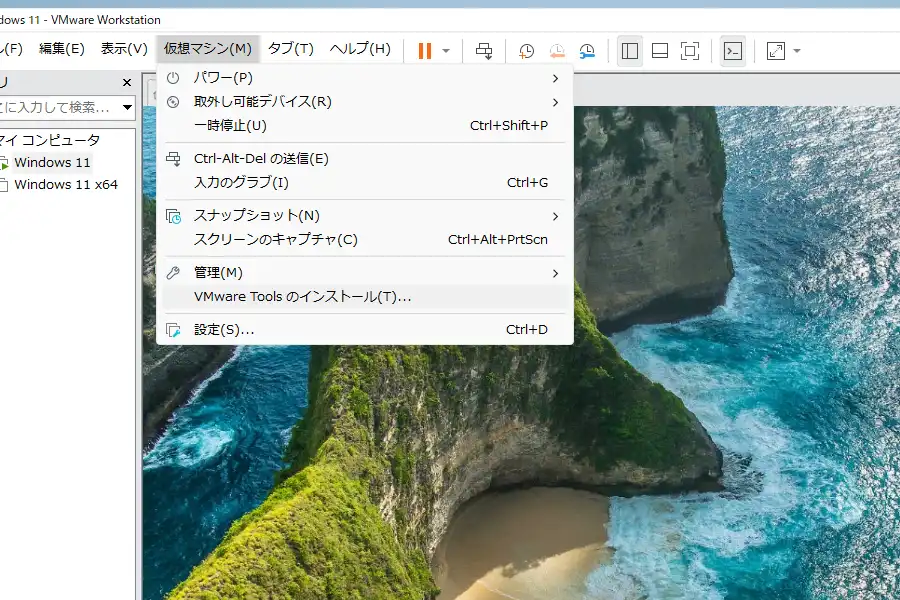Click arrow chevron on スナップショット(N) row

[x=555, y=216]
